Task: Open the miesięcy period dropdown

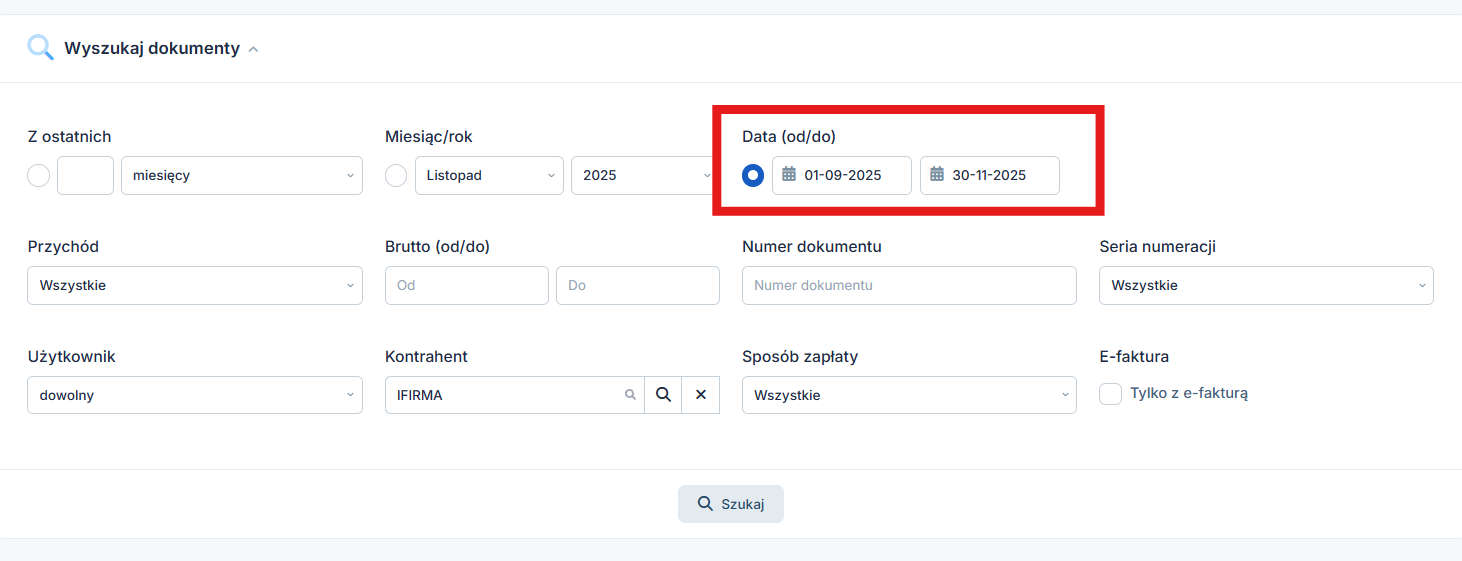Action: (x=241, y=175)
